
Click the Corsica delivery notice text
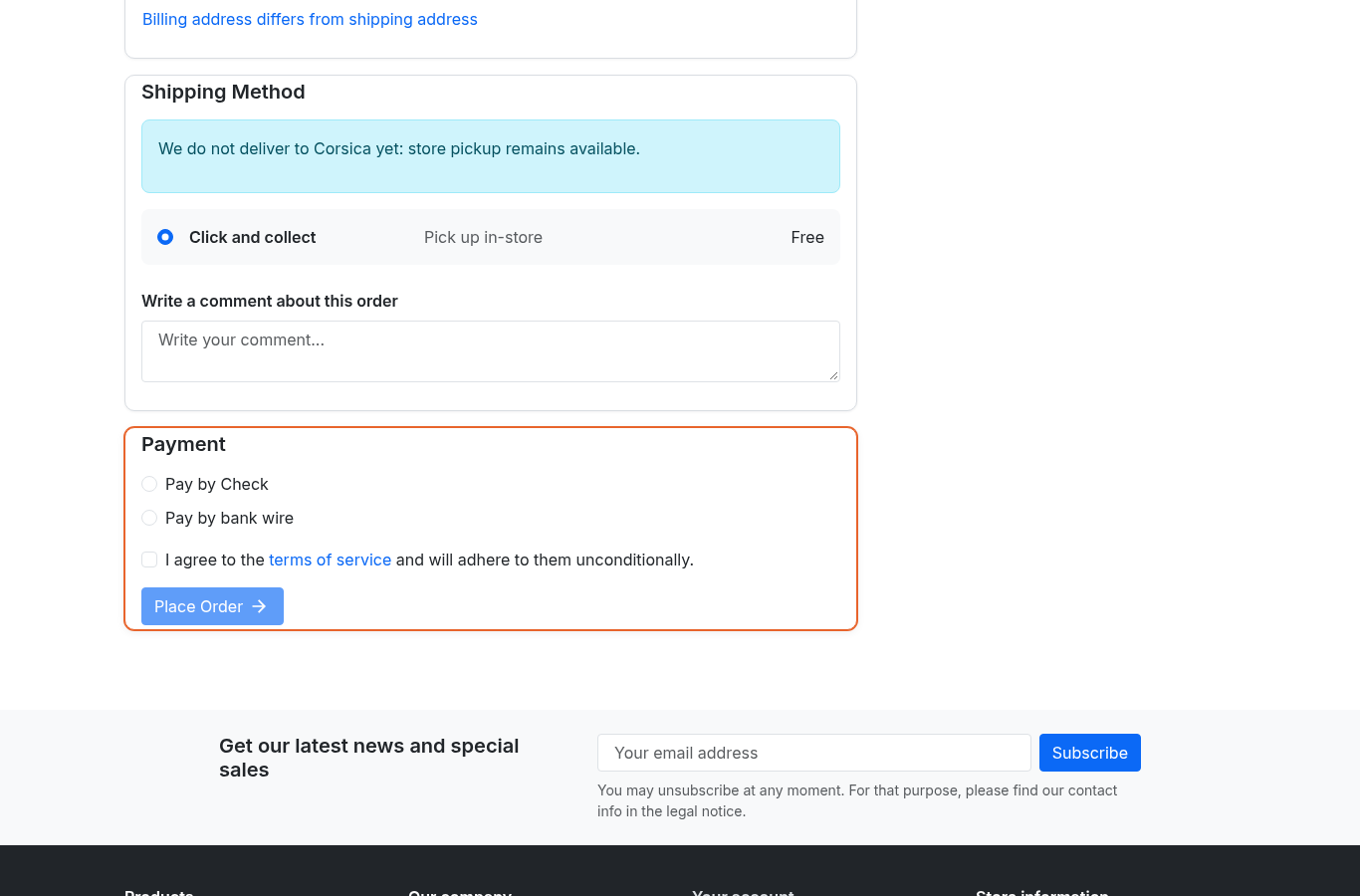coord(399,148)
